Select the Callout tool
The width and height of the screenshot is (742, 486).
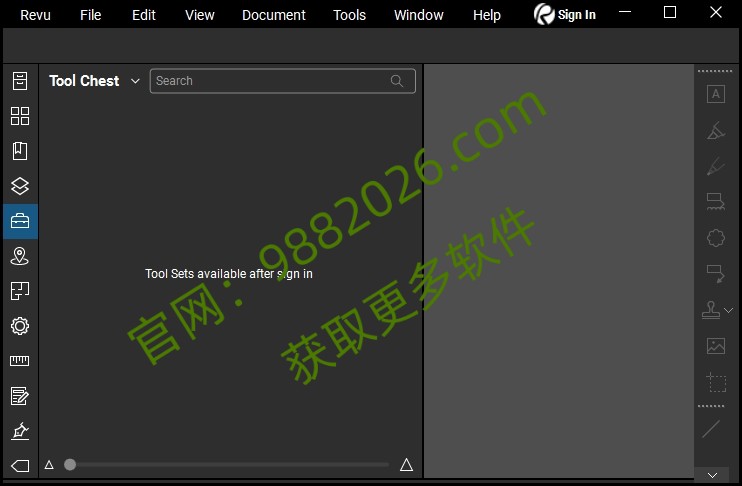[716, 274]
